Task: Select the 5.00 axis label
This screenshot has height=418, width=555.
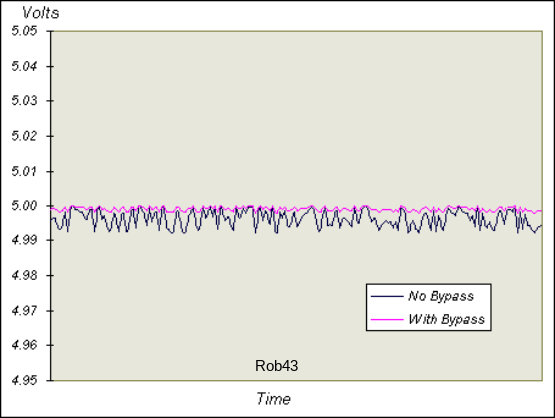Action: coord(24,206)
